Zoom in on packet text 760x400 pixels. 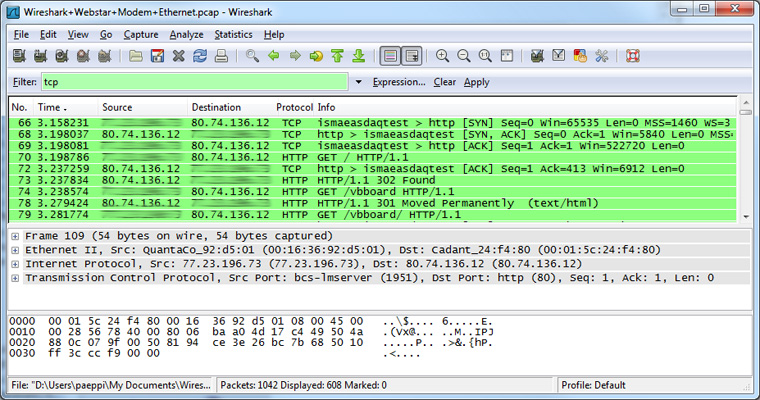(442, 56)
